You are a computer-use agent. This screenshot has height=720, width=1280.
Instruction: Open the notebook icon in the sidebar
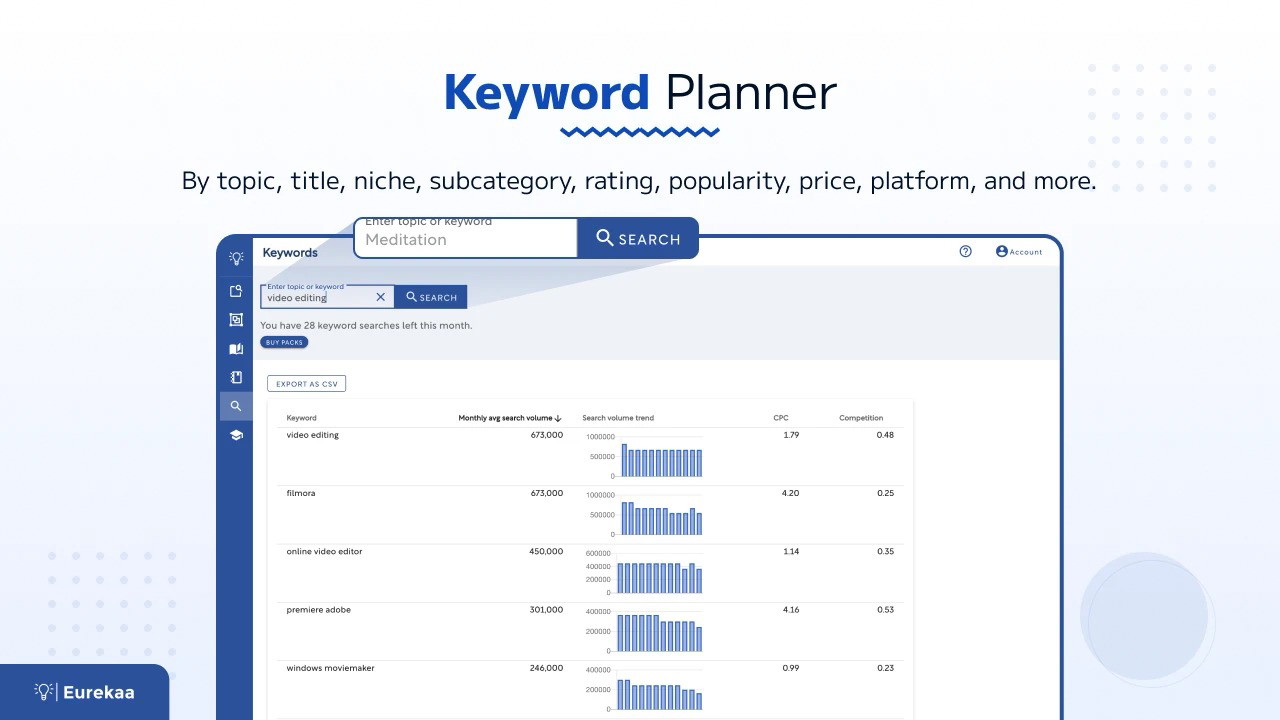236,378
